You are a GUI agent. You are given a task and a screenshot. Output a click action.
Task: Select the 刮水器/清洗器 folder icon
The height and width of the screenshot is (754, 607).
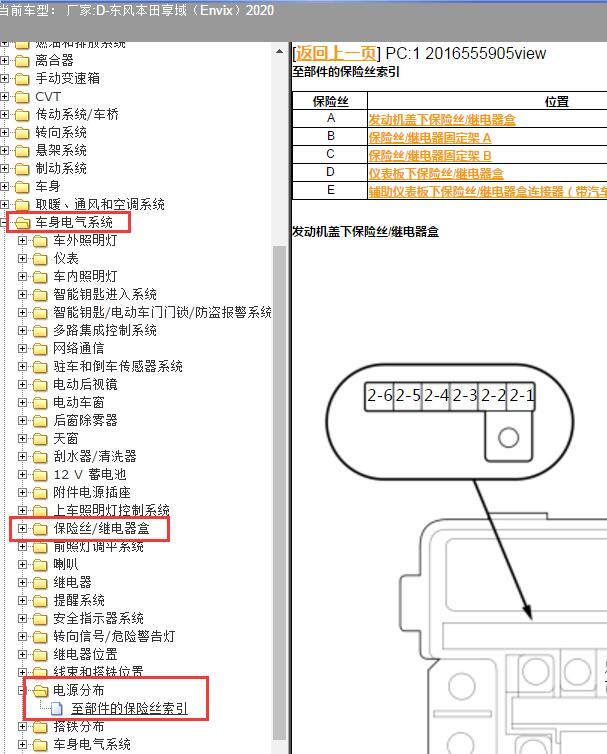pos(40,457)
